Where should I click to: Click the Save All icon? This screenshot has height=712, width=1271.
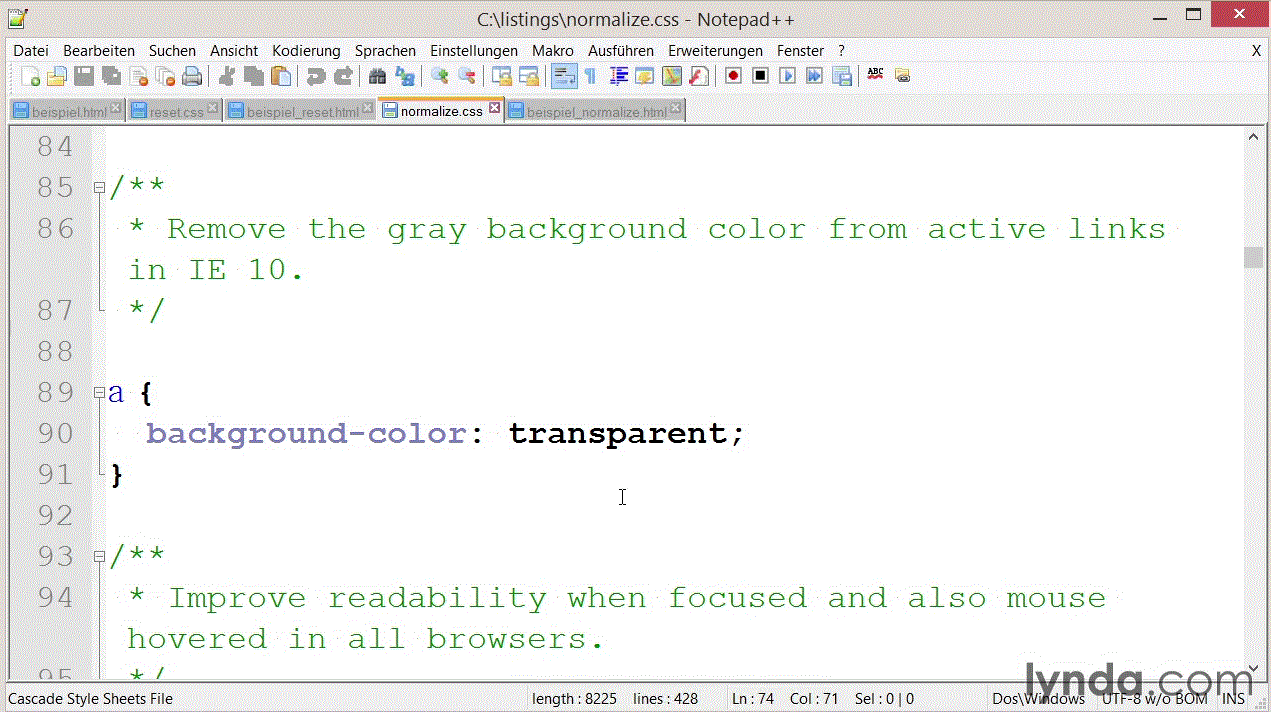[x=111, y=76]
